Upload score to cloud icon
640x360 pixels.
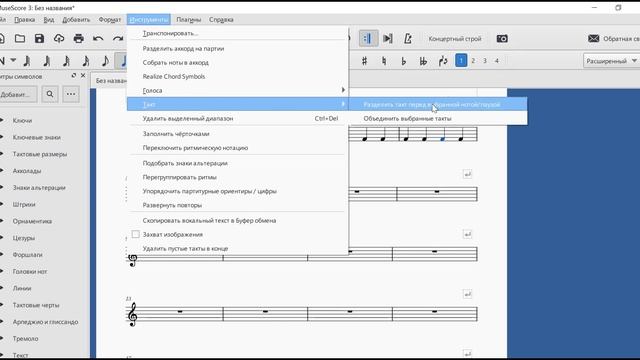[x=59, y=39]
